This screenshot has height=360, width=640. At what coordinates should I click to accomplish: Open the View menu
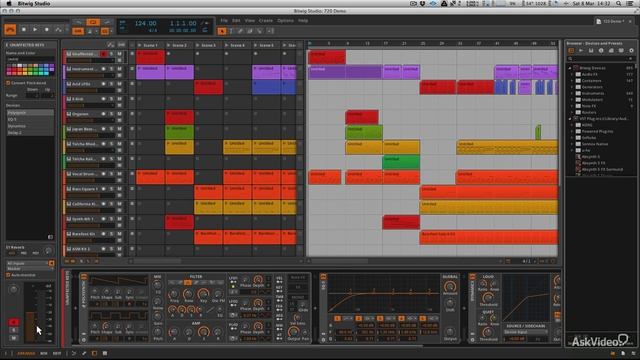[x=250, y=20]
